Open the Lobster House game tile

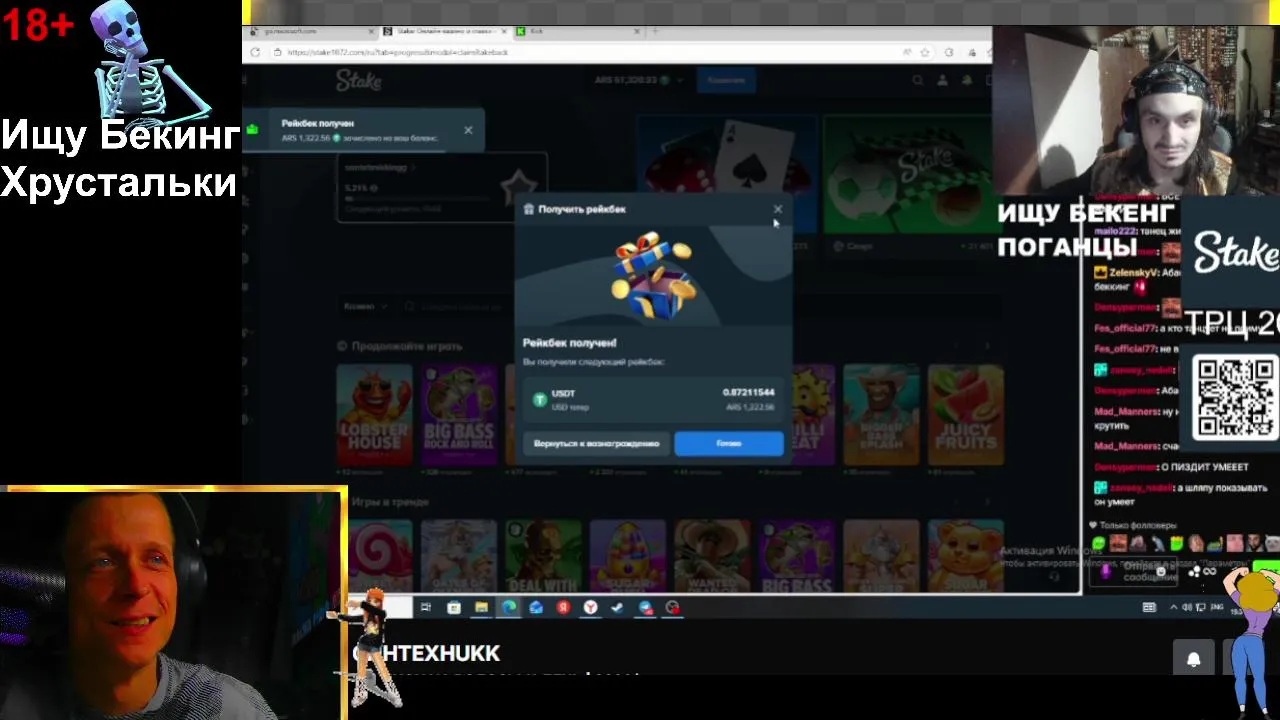pyautogui.click(x=374, y=414)
